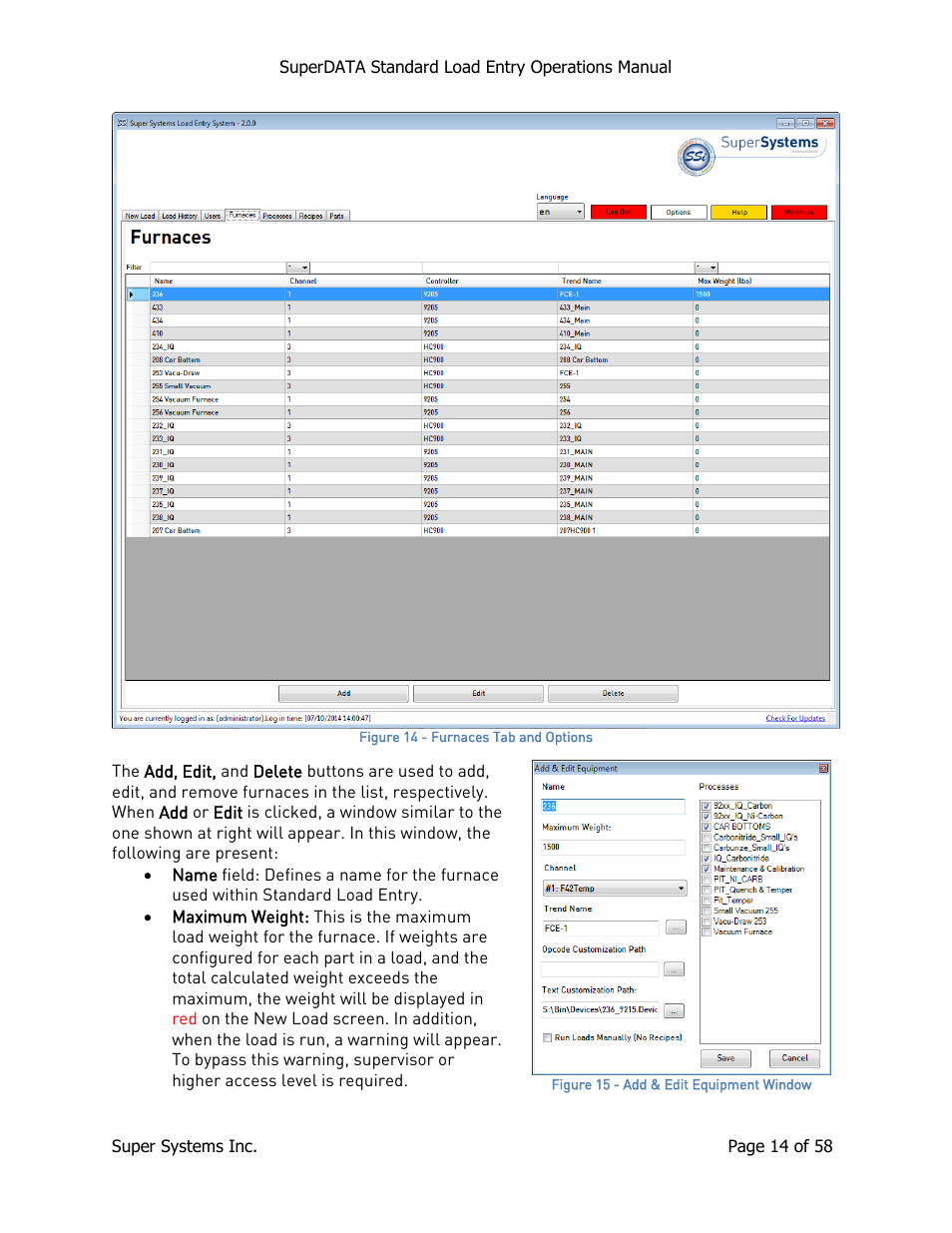Select the 208 Car Bottom furnace row
The height and width of the screenshot is (1233, 952).
click(478, 359)
